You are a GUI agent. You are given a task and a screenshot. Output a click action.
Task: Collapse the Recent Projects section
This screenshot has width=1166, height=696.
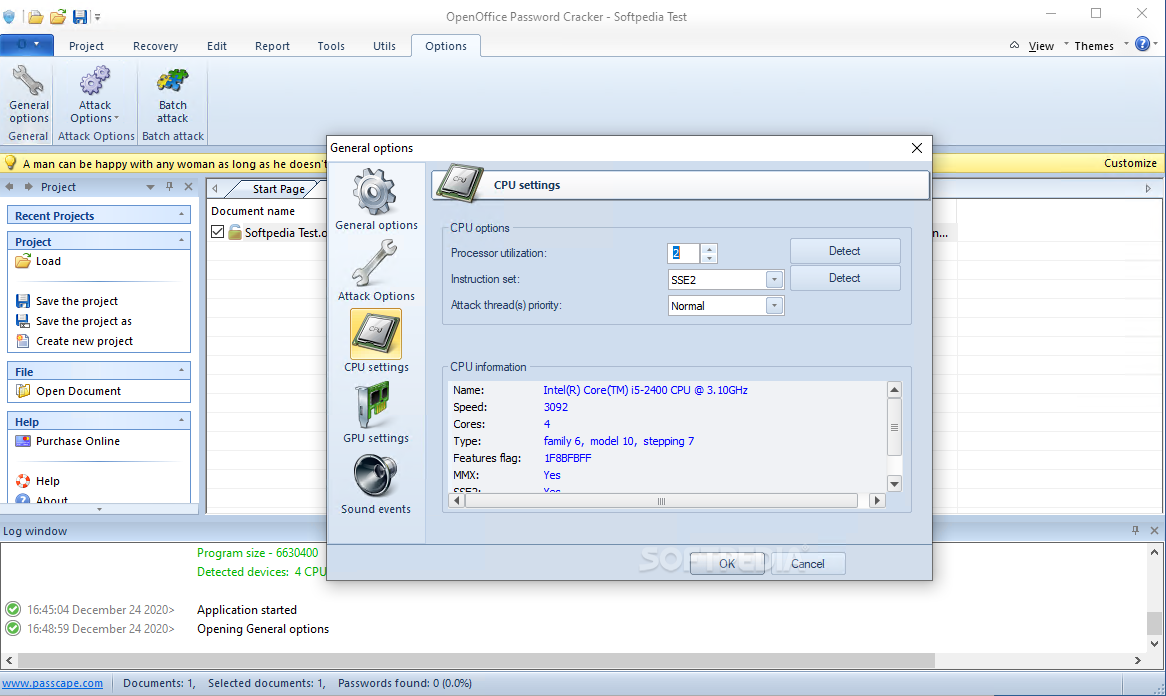(181, 215)
